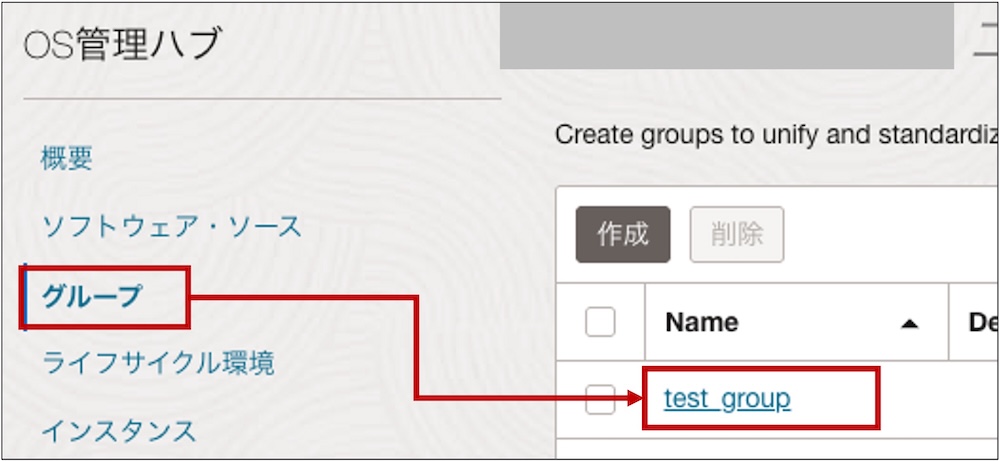The height and width of the screenshot is (461, 1000).
Task: Open the 概要 page in sidebar
Action: [67, 158]
